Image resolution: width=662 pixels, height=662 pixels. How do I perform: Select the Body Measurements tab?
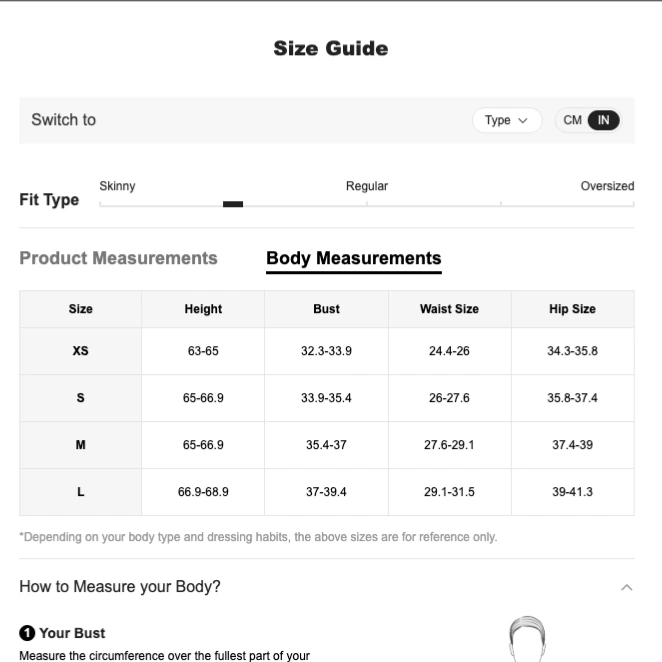[x=354, y=258]
